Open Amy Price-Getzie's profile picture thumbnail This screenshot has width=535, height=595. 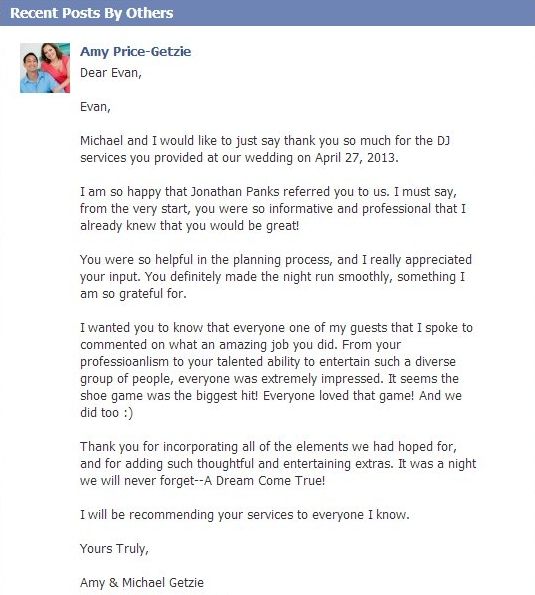click(x=45, y=68)
